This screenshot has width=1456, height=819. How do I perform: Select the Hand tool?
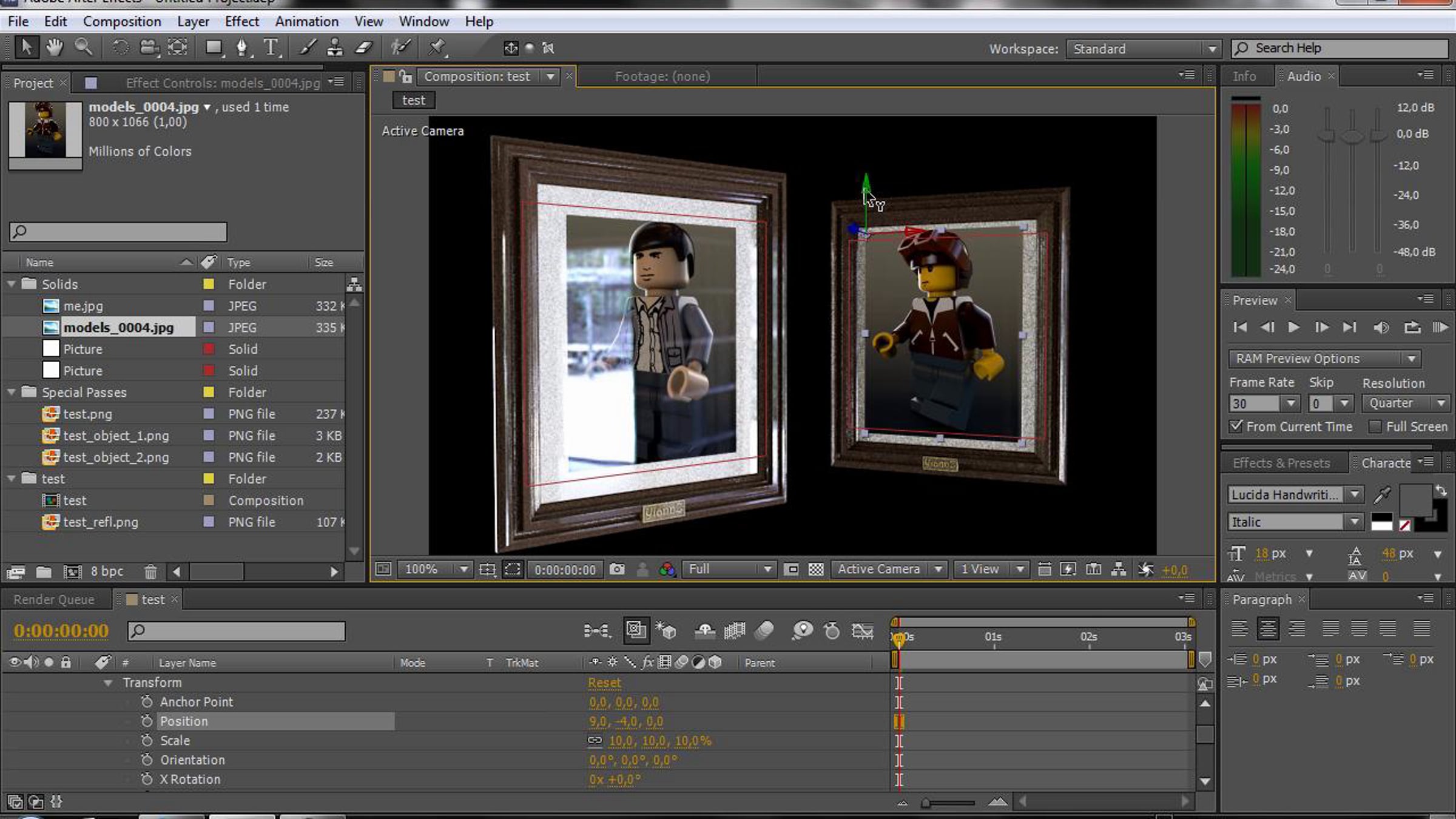[55, 47]
